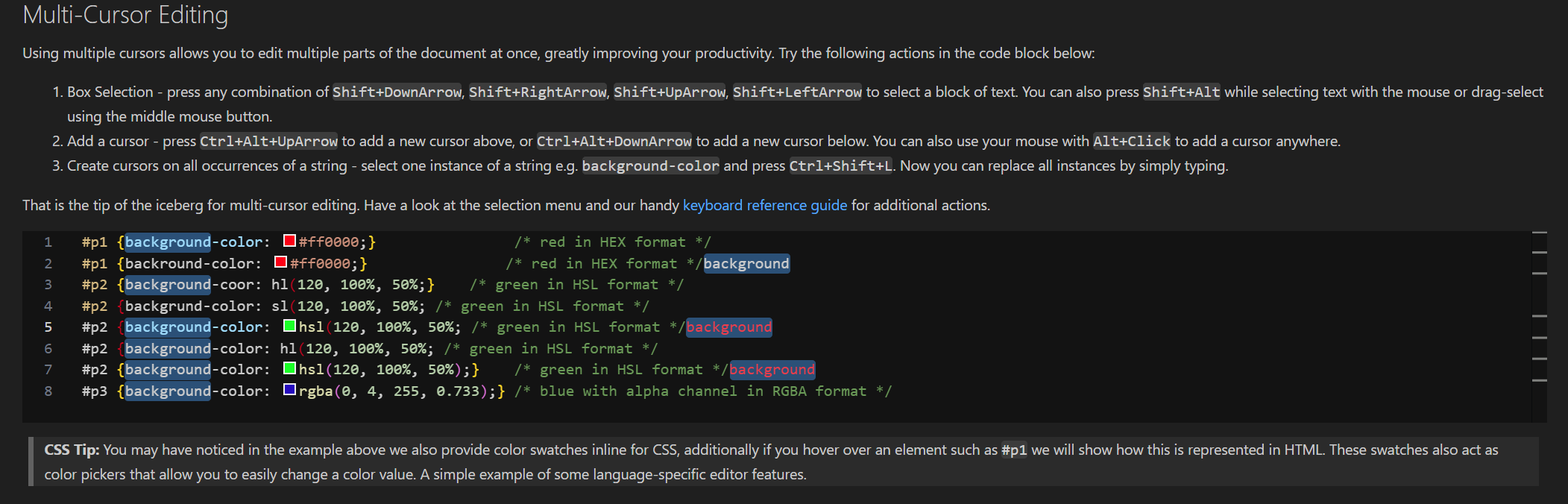Click the #p1 code snippet in the CSS Tip
Viewport: 1568px width, 504px height.
point(1014,450)
